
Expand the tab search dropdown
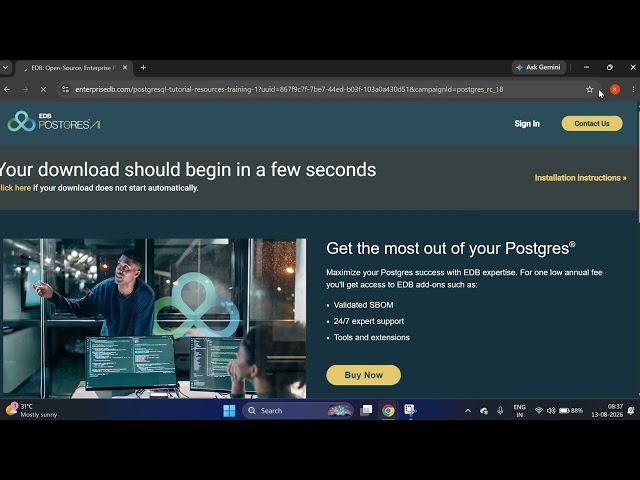tap(6, 68)
